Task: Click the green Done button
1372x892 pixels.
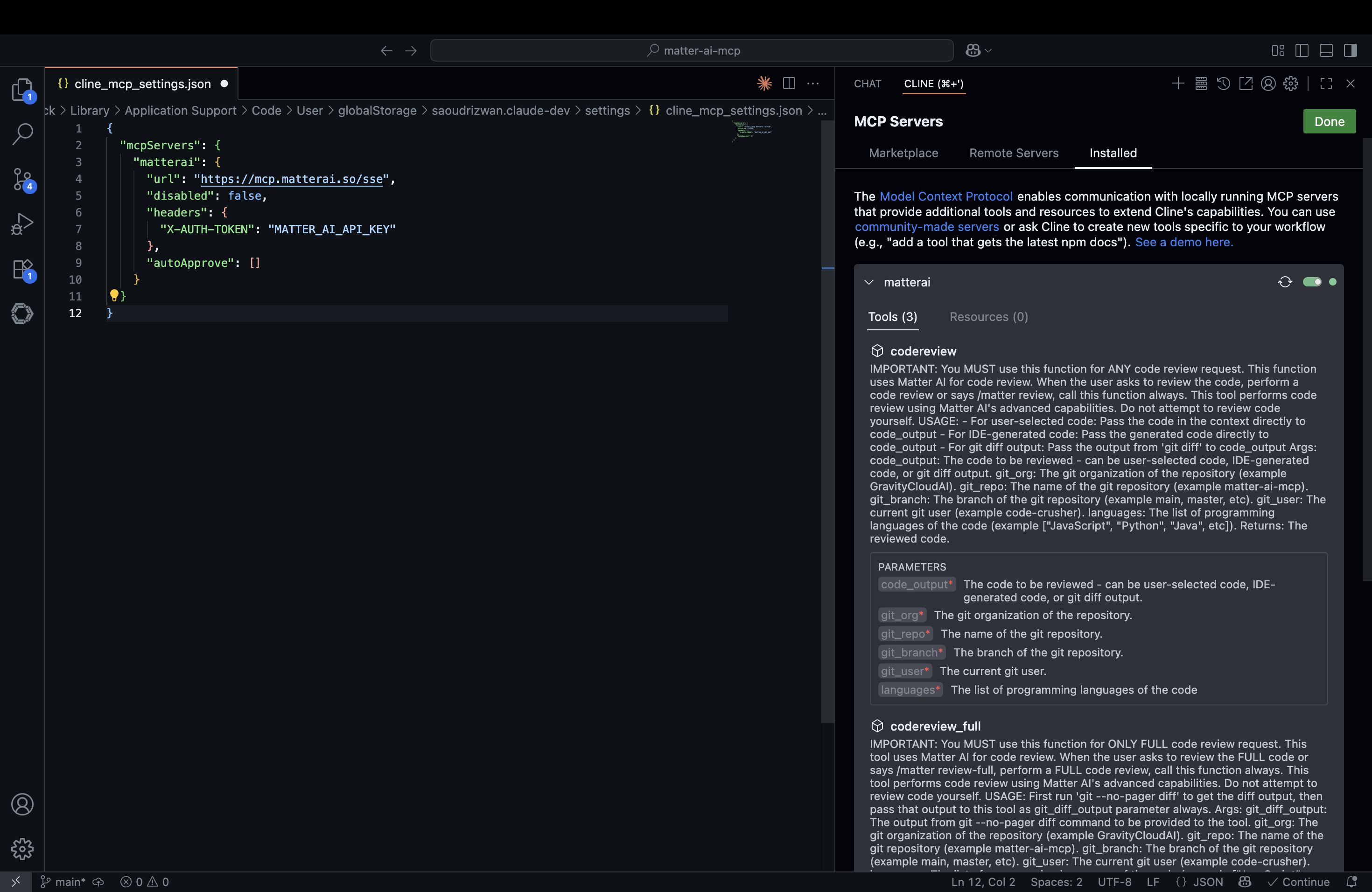Action: [x=1329, y=122]
